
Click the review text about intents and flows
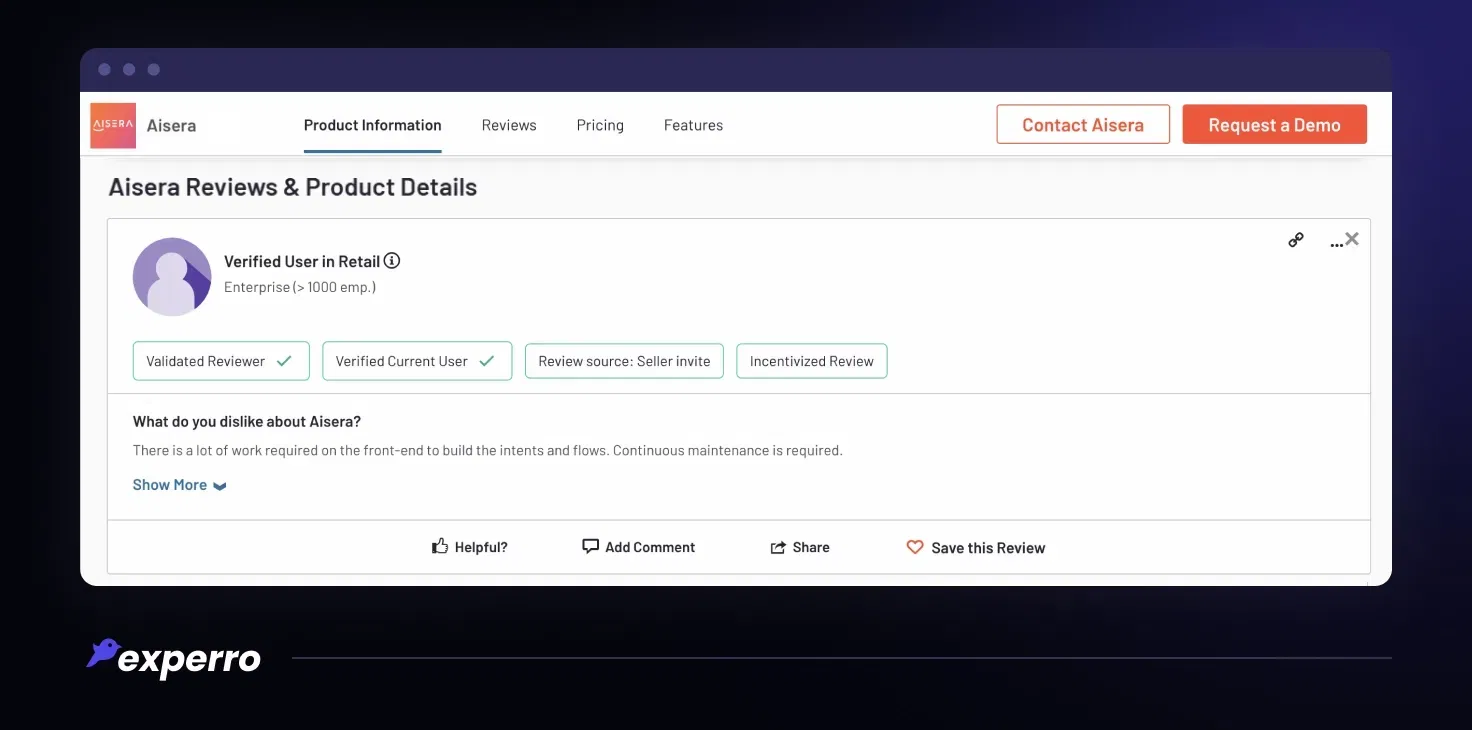[488, 450]
